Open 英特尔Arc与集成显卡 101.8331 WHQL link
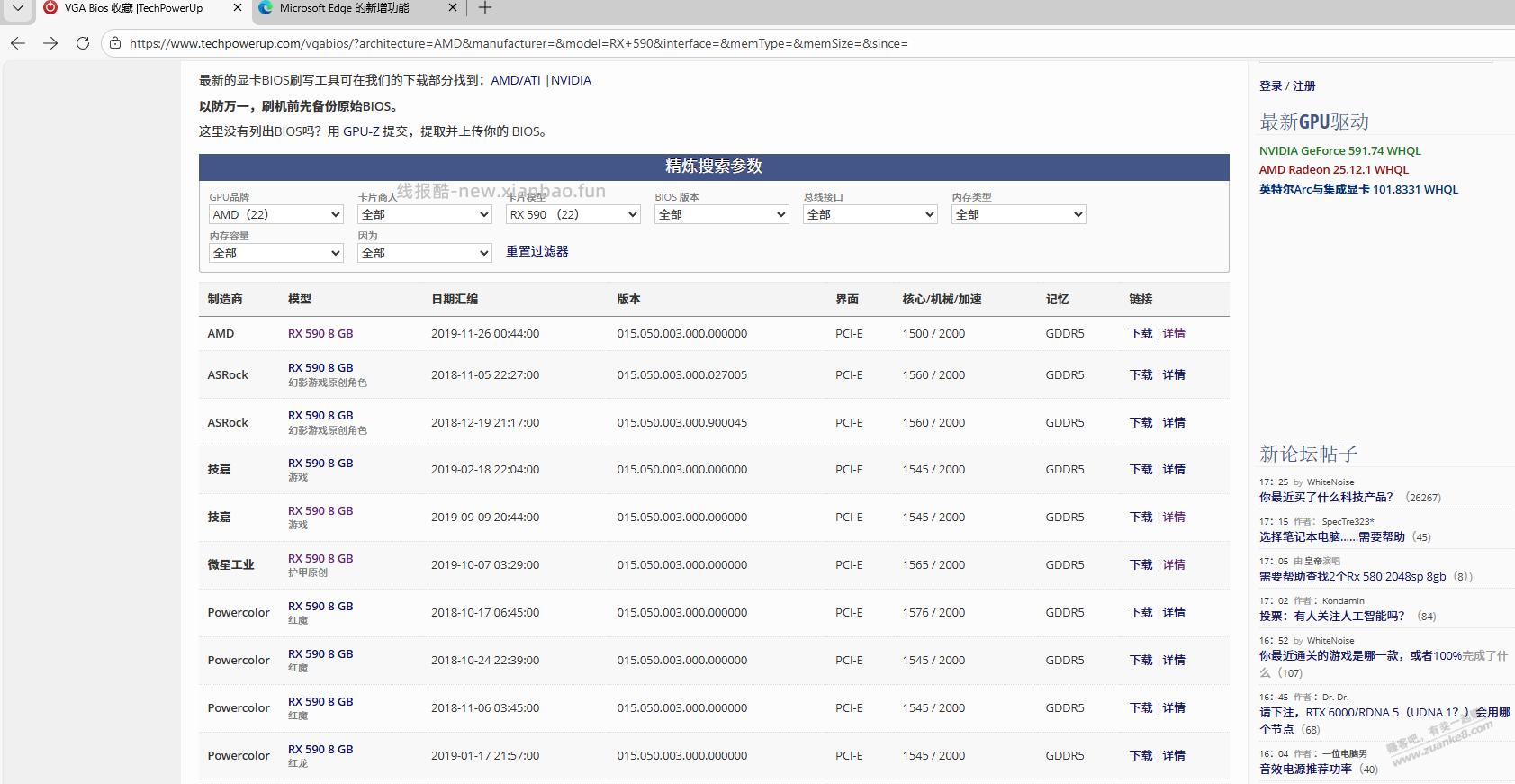 pos(1358,189)
